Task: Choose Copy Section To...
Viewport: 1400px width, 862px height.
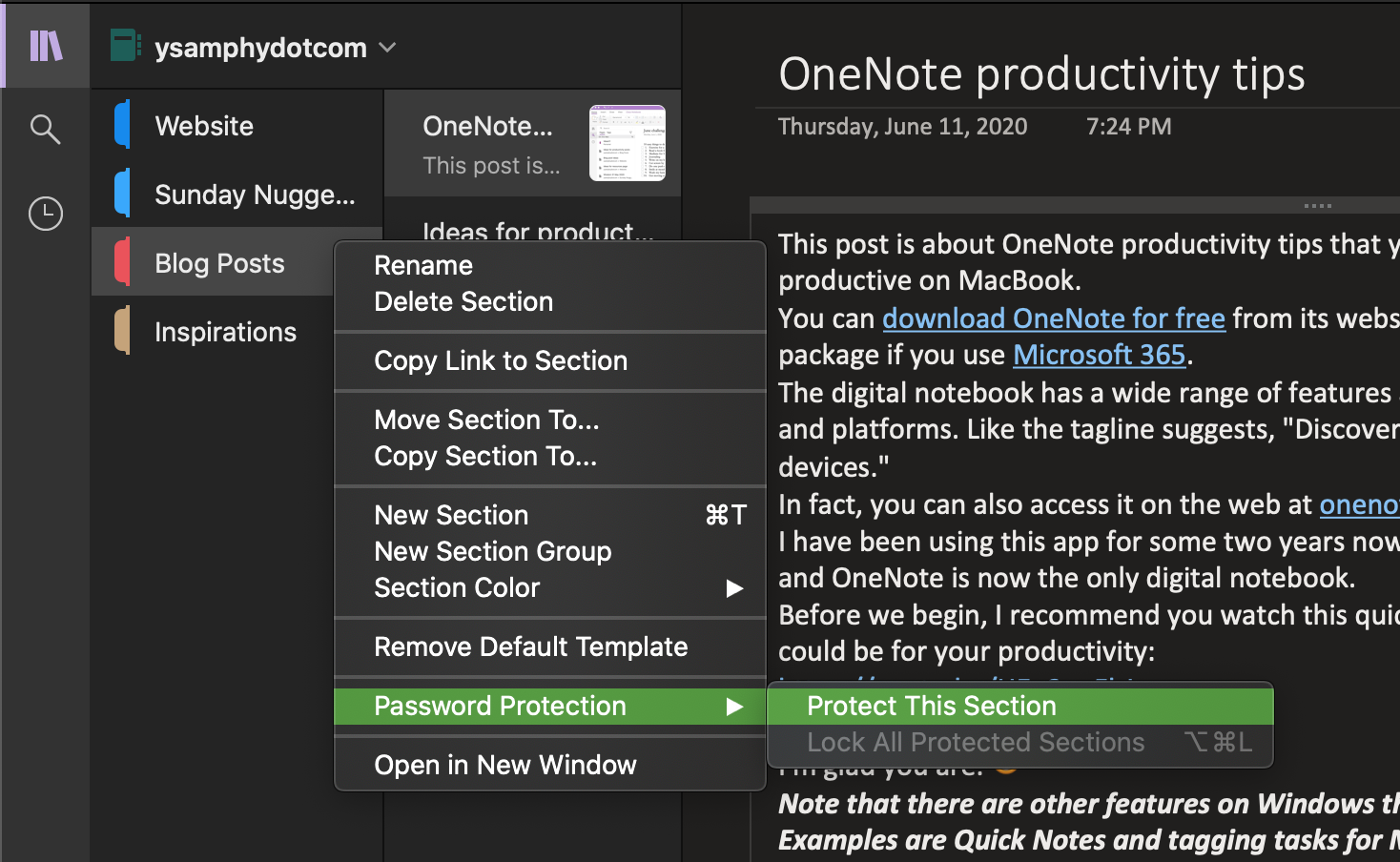Action: click(x=550, y=456)
